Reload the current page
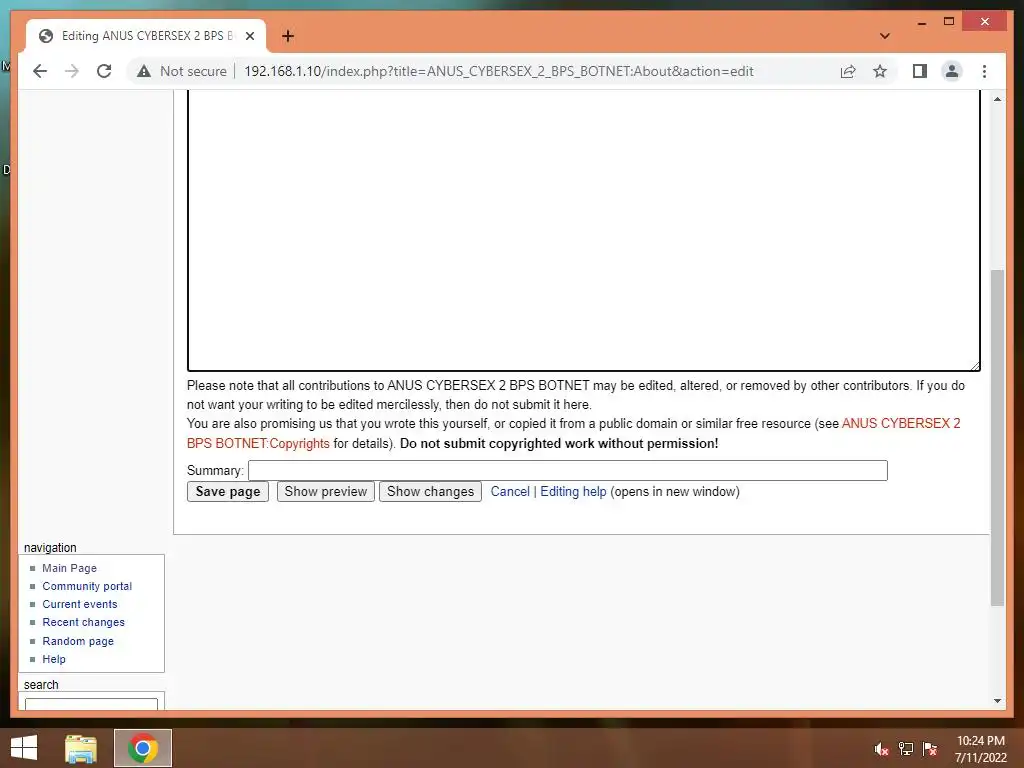 [104, 71]
